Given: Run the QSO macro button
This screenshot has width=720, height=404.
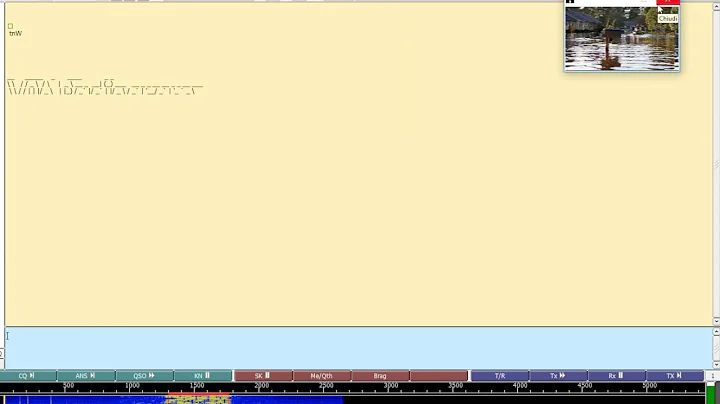Looking at the screenshot, I should tap(144, 376).
